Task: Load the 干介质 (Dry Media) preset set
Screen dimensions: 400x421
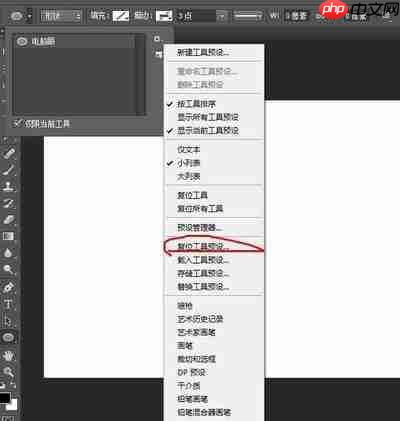Action: point(214,386)
